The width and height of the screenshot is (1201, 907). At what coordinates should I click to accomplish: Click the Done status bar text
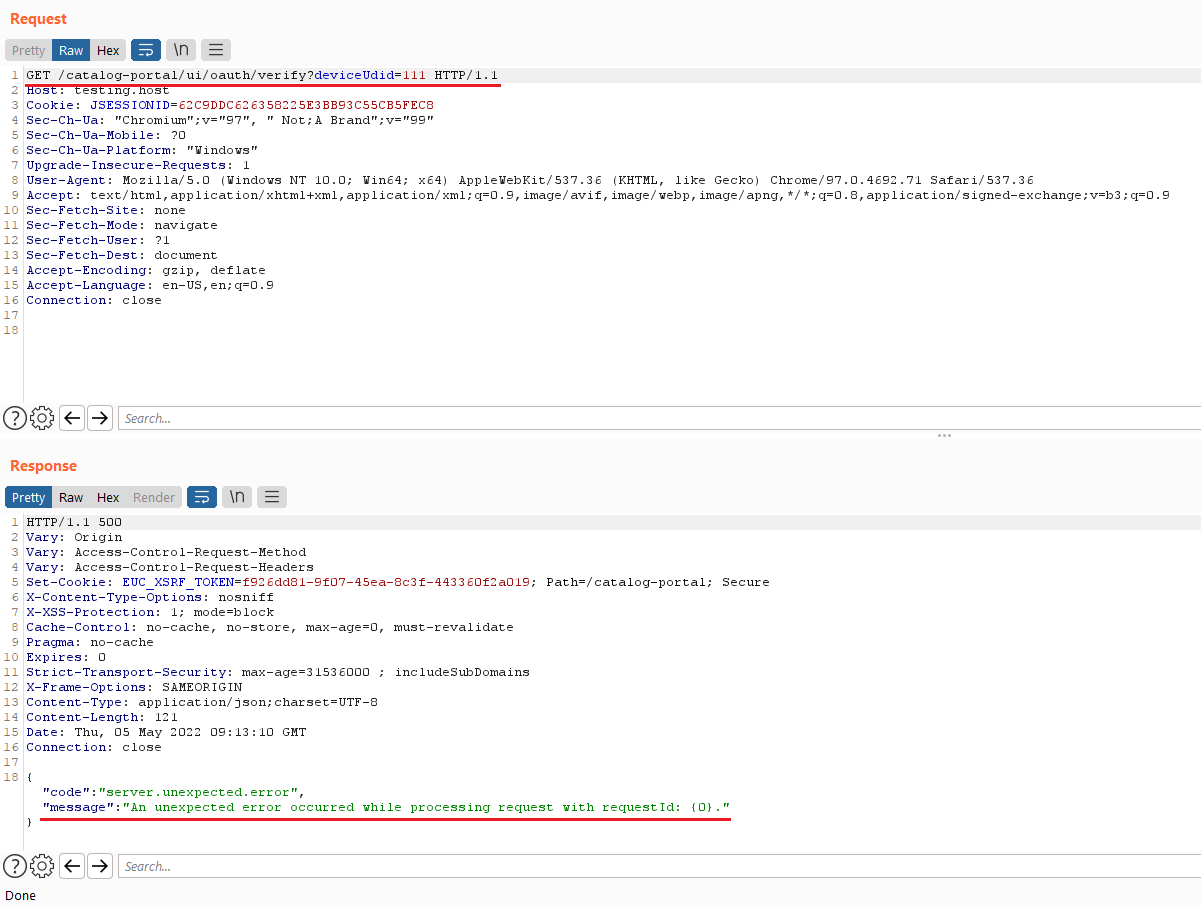20,895
